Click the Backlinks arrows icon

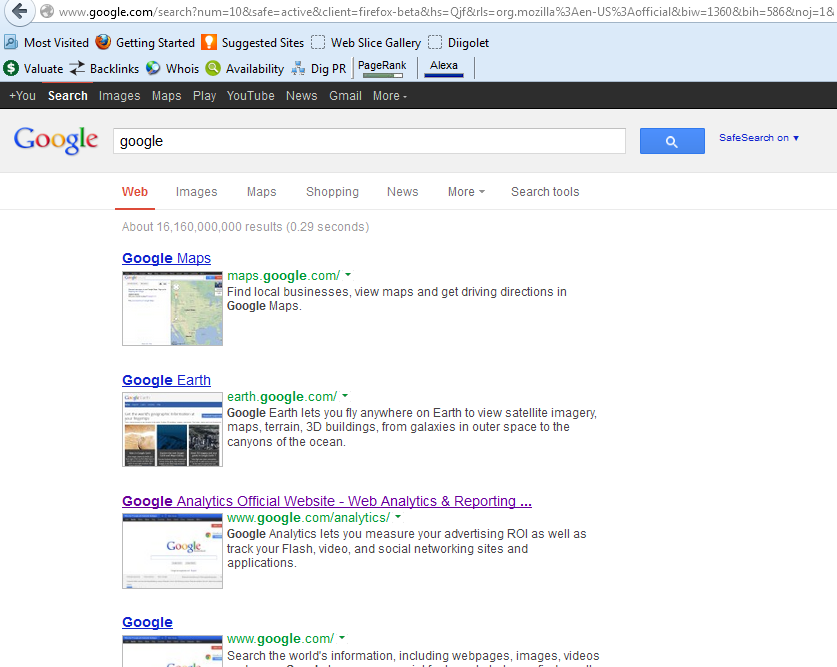pos(77,68)
